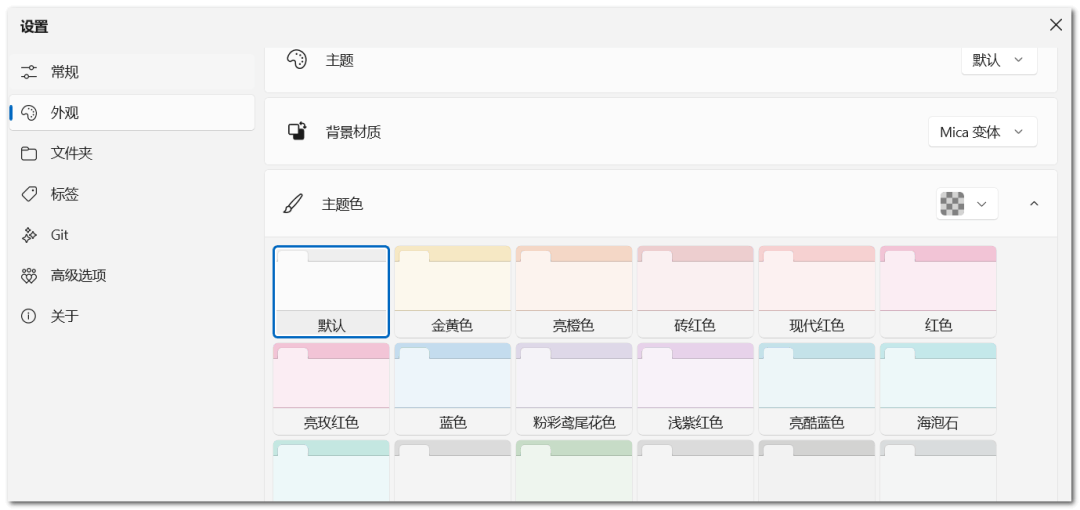The width and height of the screenshot is (1080, 510).
Task: Apply the 蓝色 theme color
Action: pos(452,388)
